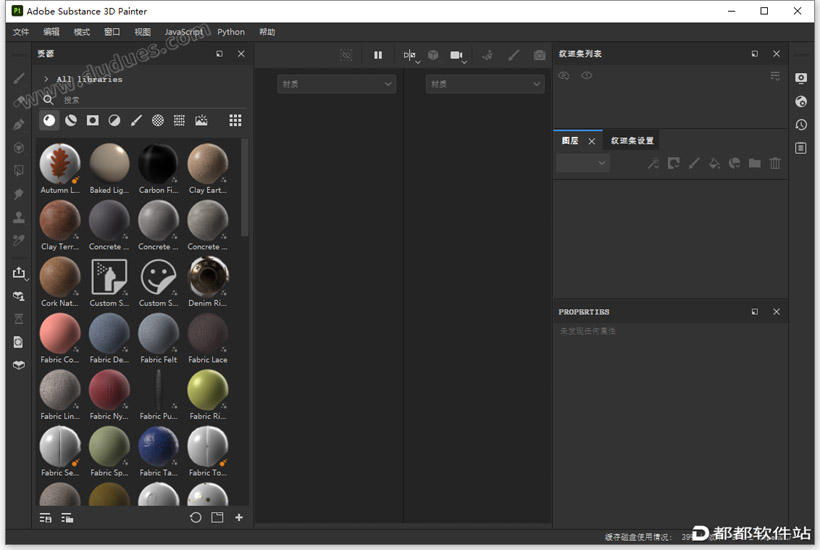Screen dimensions: 820x550
Task: Open assets folder at panel bottom
Action: pyautogui.click(x=217, y=518)
